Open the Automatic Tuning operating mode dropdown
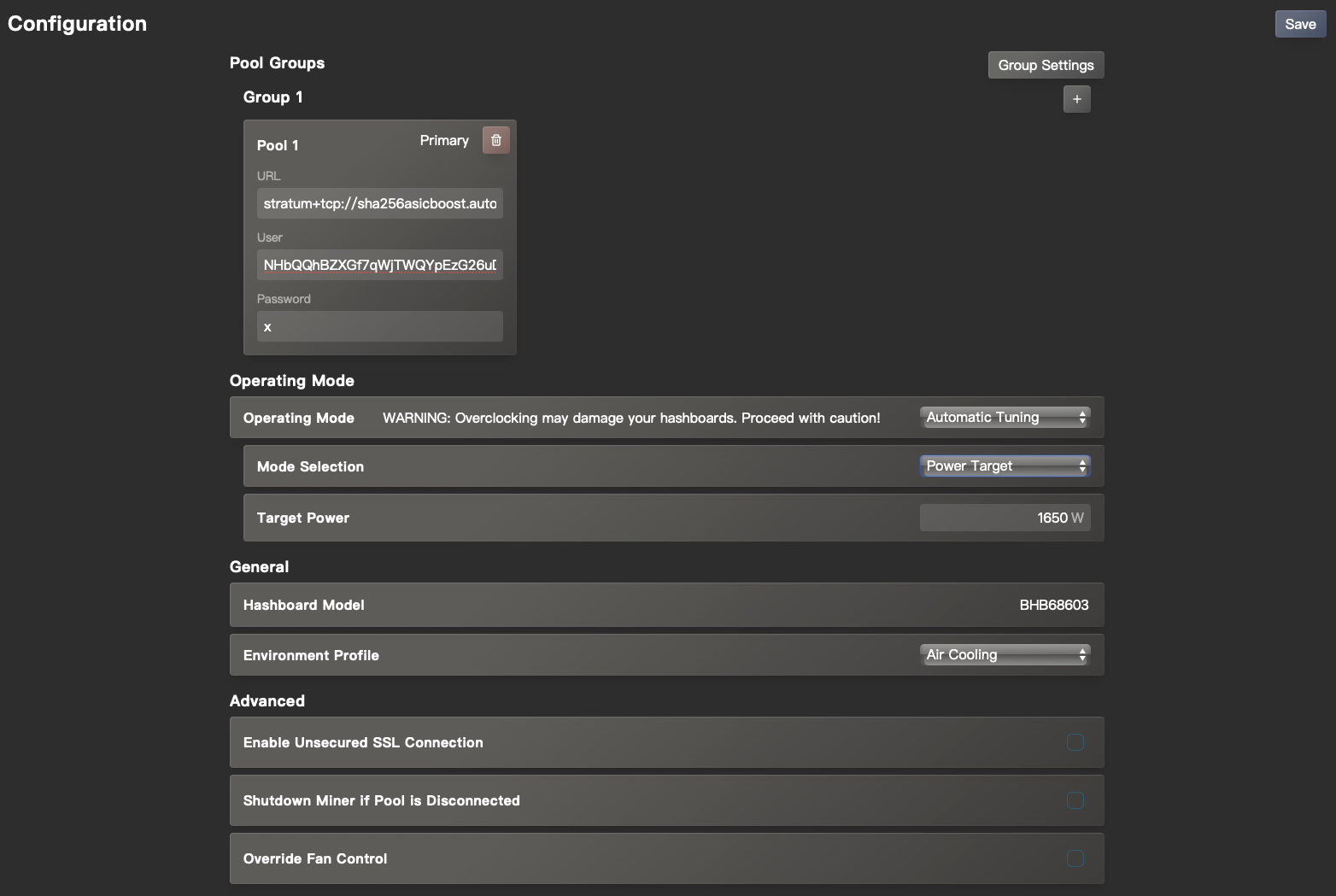 pos(1005,417)
